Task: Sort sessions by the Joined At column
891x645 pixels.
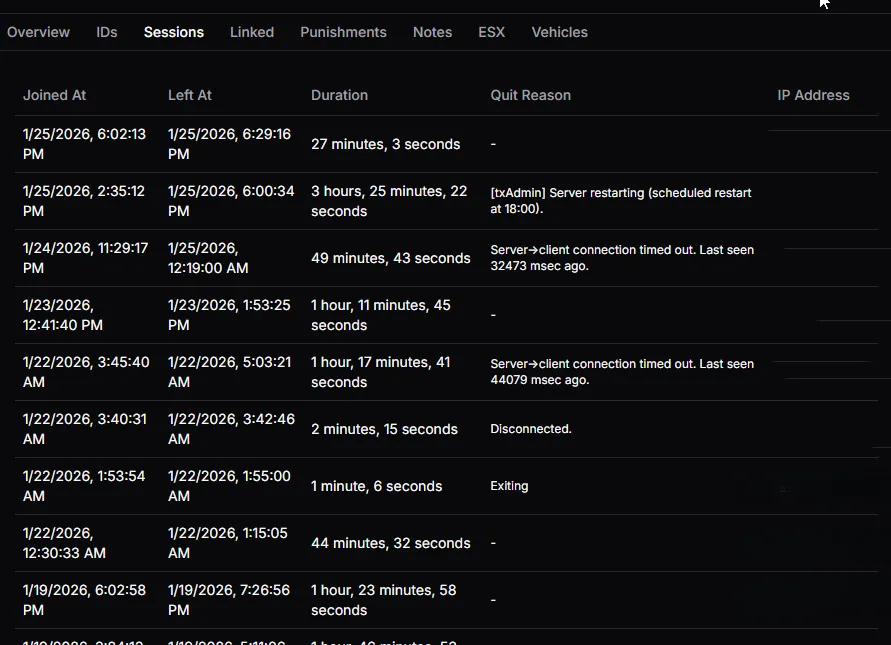Action: click(x=54, y=95)
